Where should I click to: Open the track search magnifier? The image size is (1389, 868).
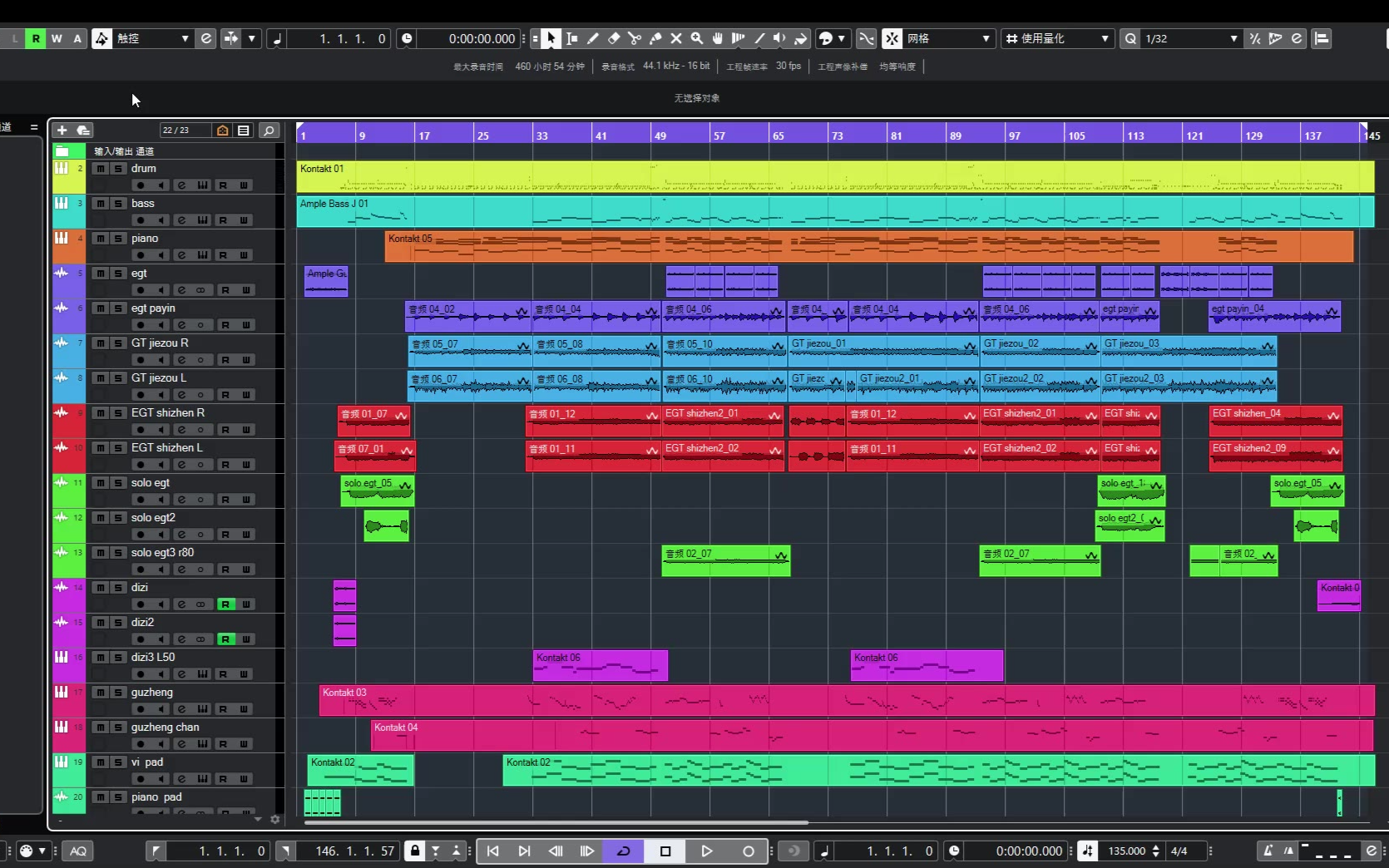pos(269,131)
